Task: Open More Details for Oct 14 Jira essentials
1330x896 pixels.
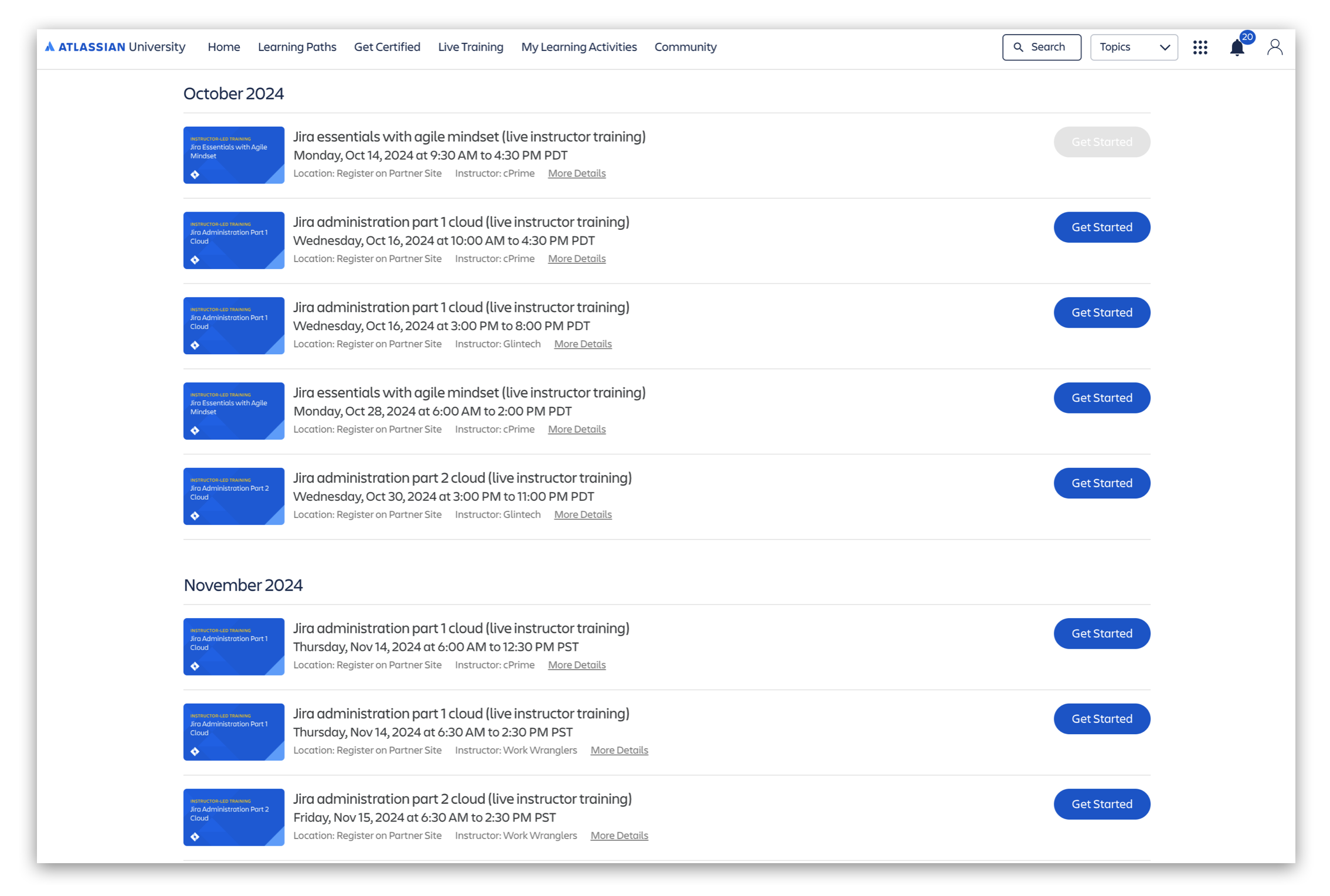Action: click(x=576, y=173)
